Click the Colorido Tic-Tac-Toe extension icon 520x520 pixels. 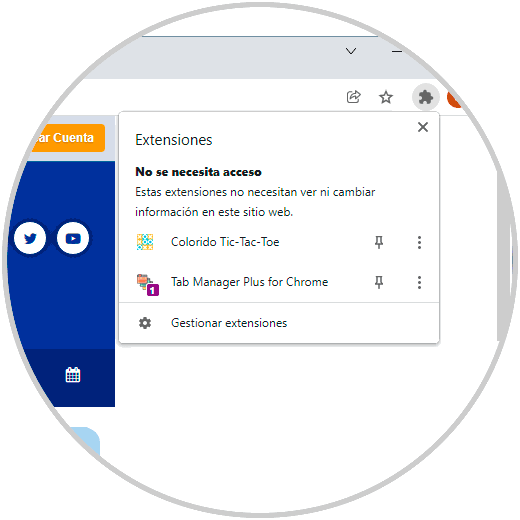(145, 242)
